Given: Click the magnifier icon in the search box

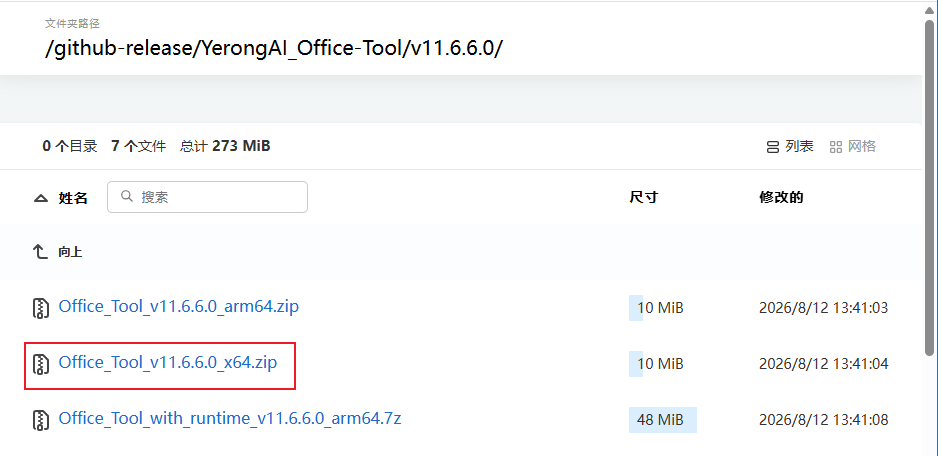Looking at the screenshot, I should (x=127, y=196).
